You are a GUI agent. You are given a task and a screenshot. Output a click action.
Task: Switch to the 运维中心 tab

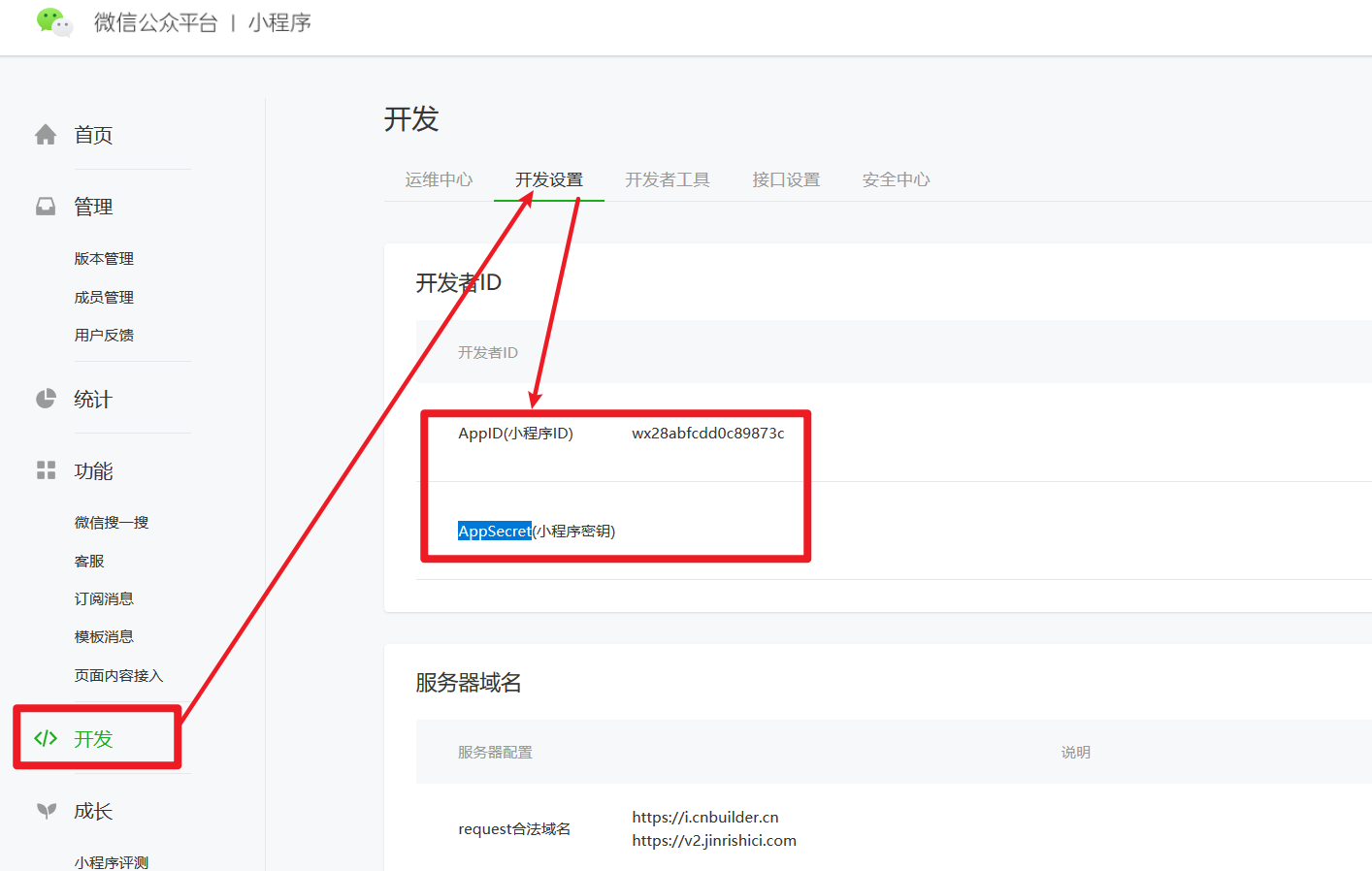[x=439, y=179]
